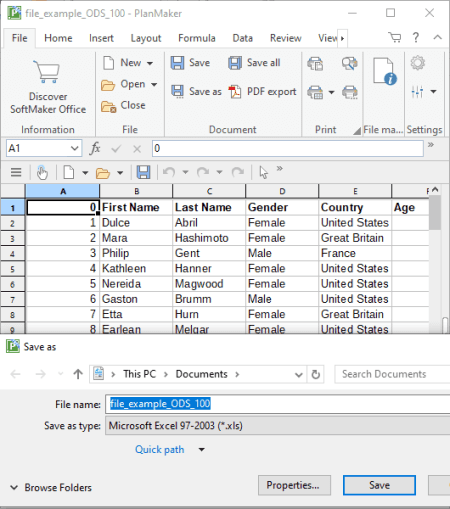The image size is (450, 509).
Task: Switch to the Formula ribbon tab
Action: click(197, 38)
